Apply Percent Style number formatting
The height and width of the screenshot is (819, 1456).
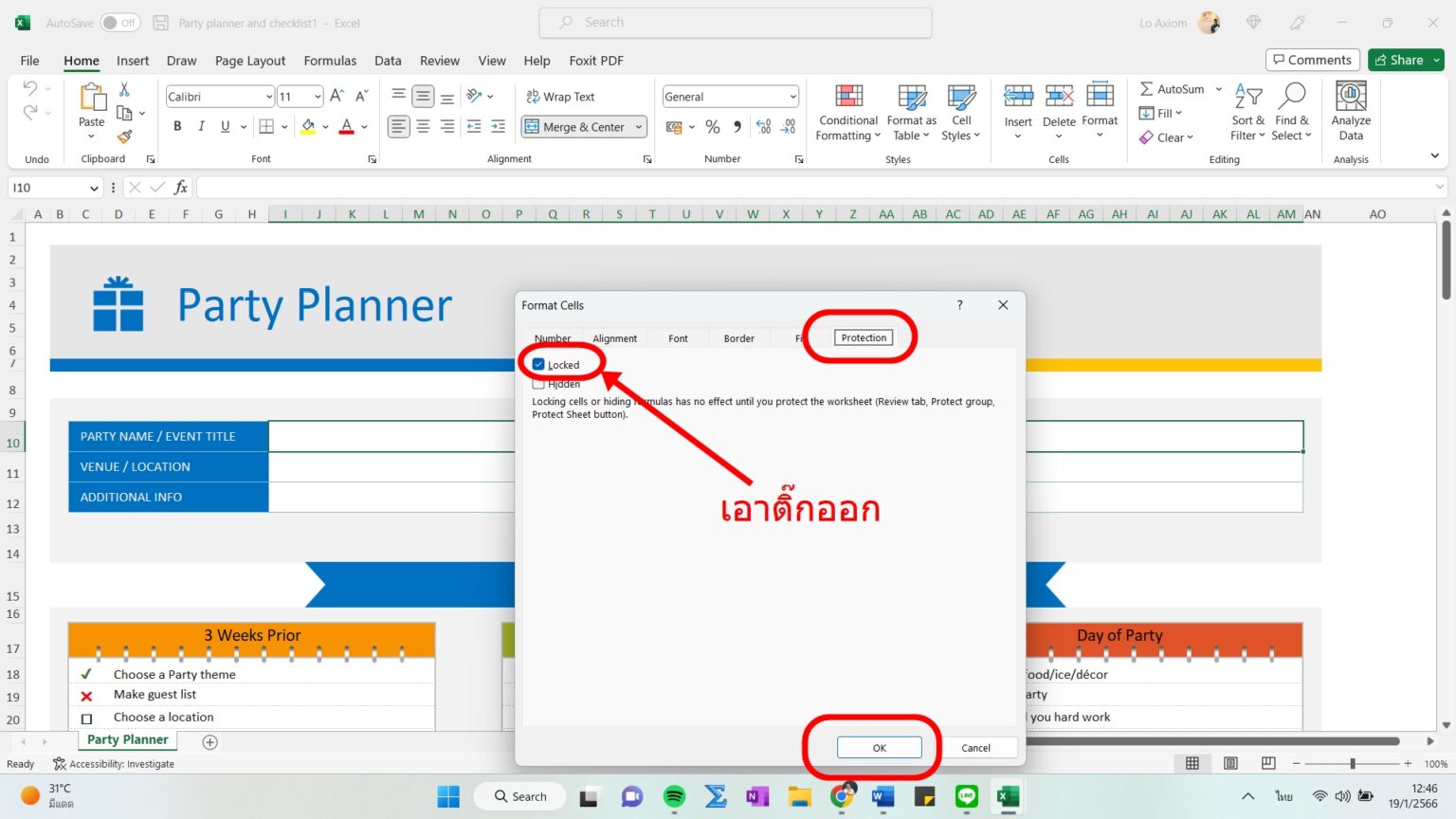pyautogui.click(x=713, y=126)
